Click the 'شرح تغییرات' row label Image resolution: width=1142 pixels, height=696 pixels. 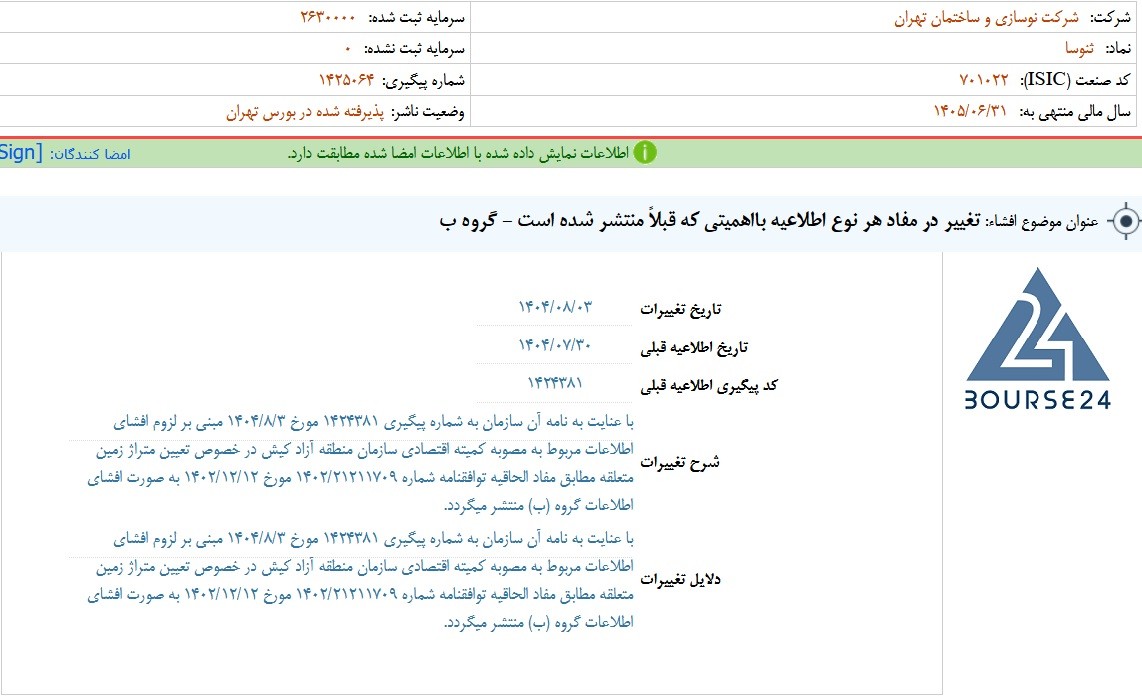(x=680, y=463)
